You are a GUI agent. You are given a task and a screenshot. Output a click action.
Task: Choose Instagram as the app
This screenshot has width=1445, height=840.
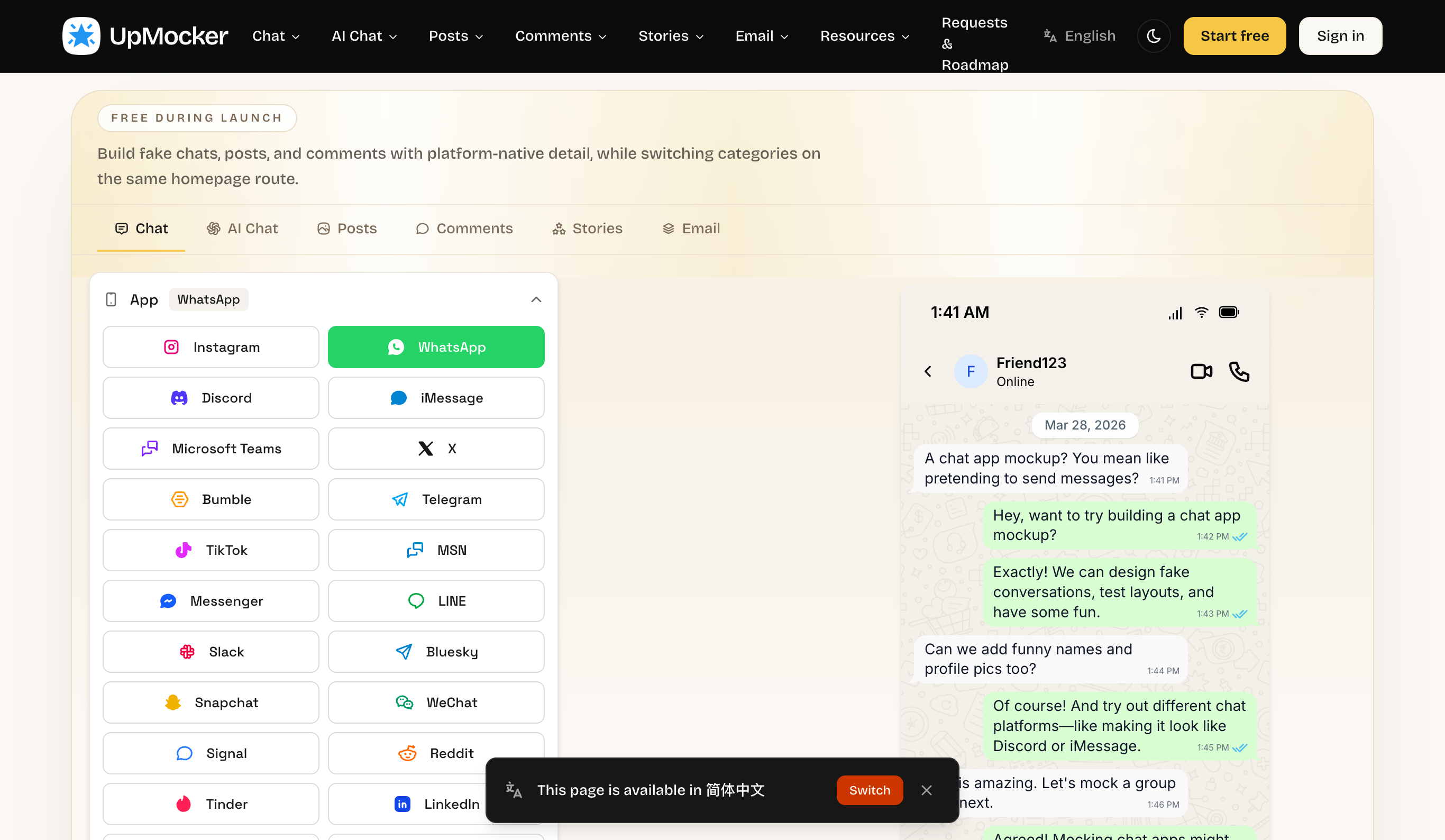click(211, 347)
